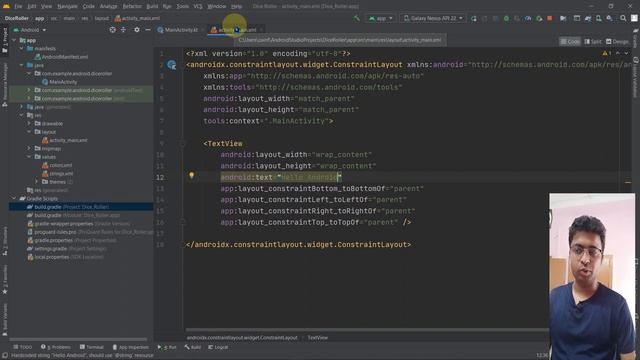Open the Galaxy Nexus API 22 device dropdown
The image size is (640, 360).
433,18
